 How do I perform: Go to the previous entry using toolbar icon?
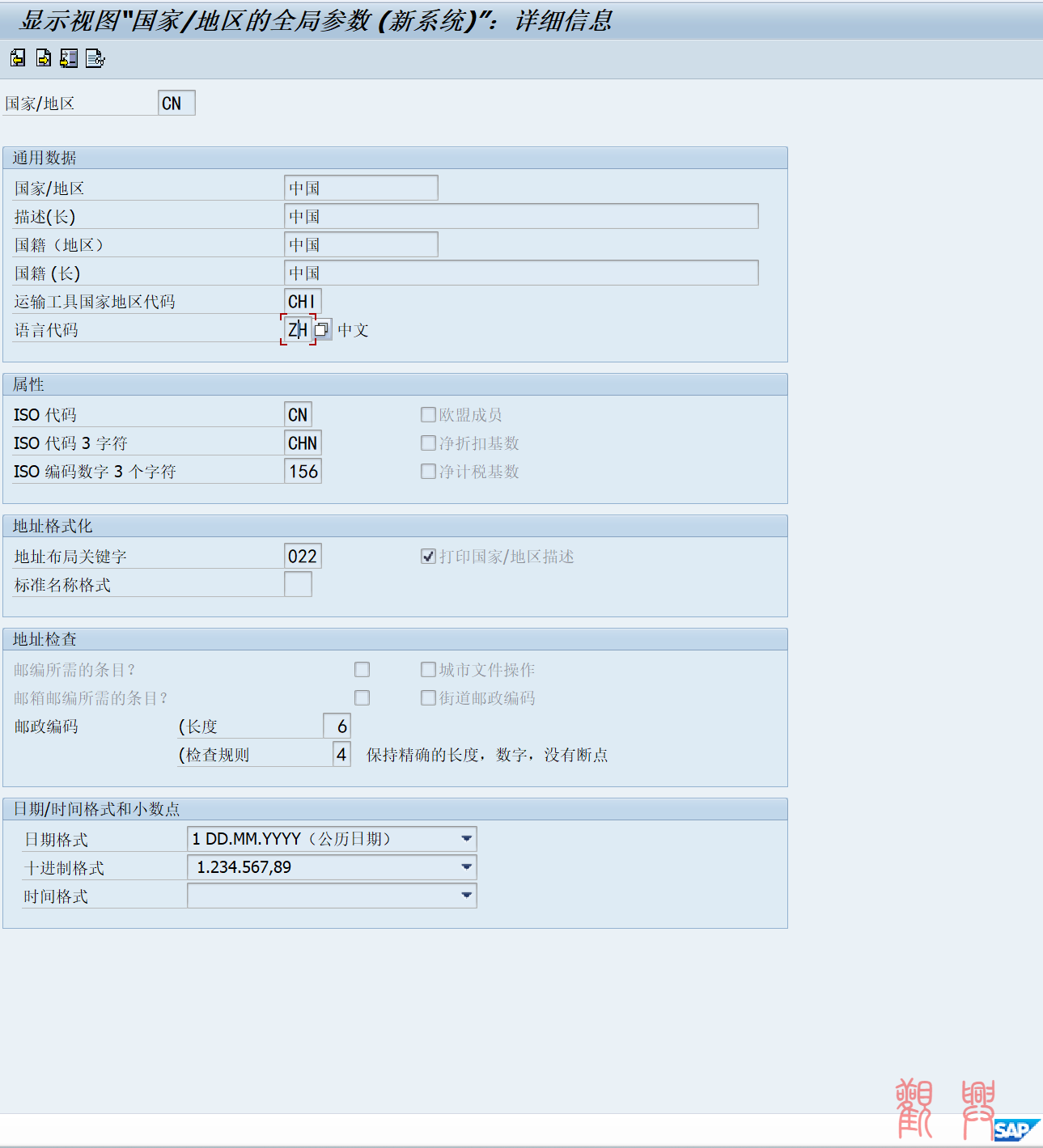[x=18, y=58]
